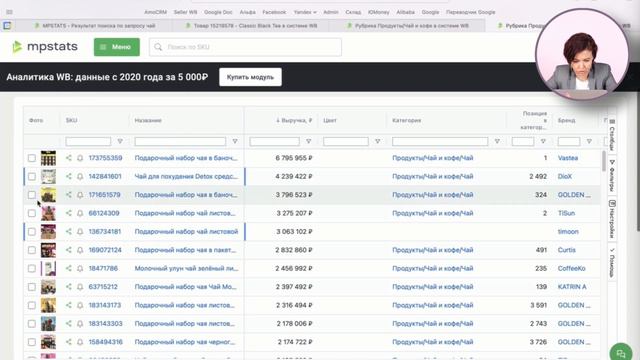
Task: Set alert bell for SKU 18471786
Action: pyautogui.click(x=80, y=268)
